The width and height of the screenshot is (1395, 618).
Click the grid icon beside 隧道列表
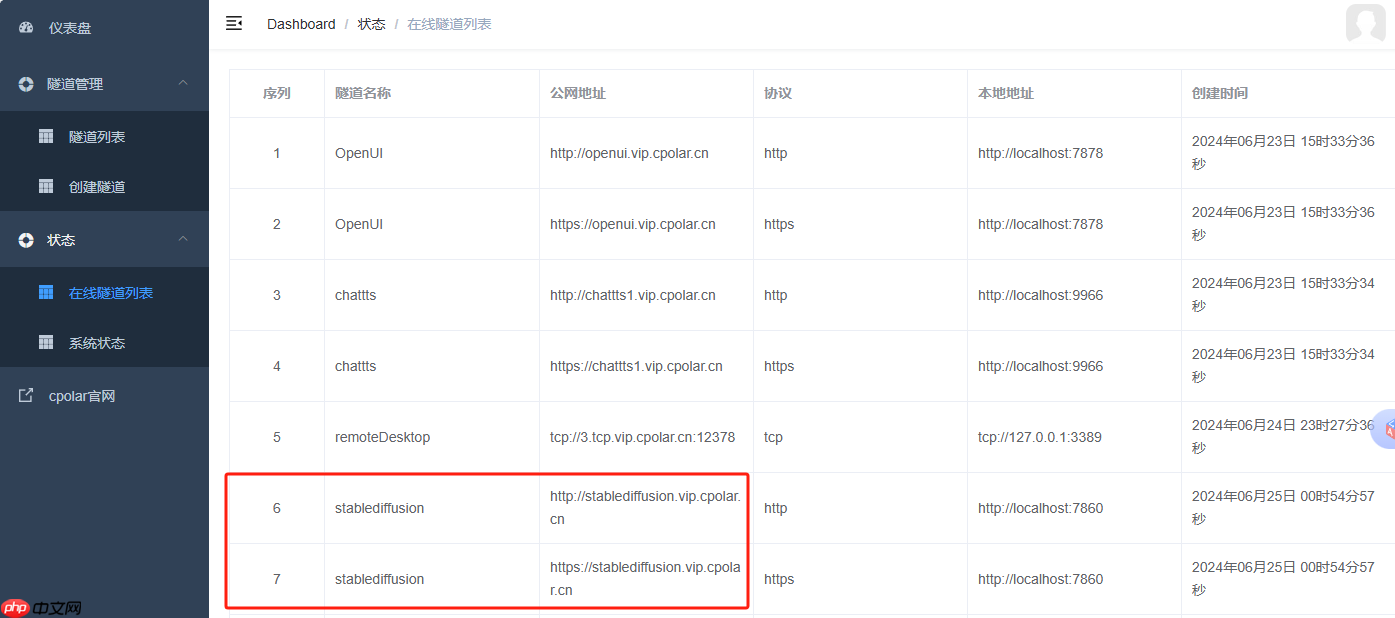point(46,136)
